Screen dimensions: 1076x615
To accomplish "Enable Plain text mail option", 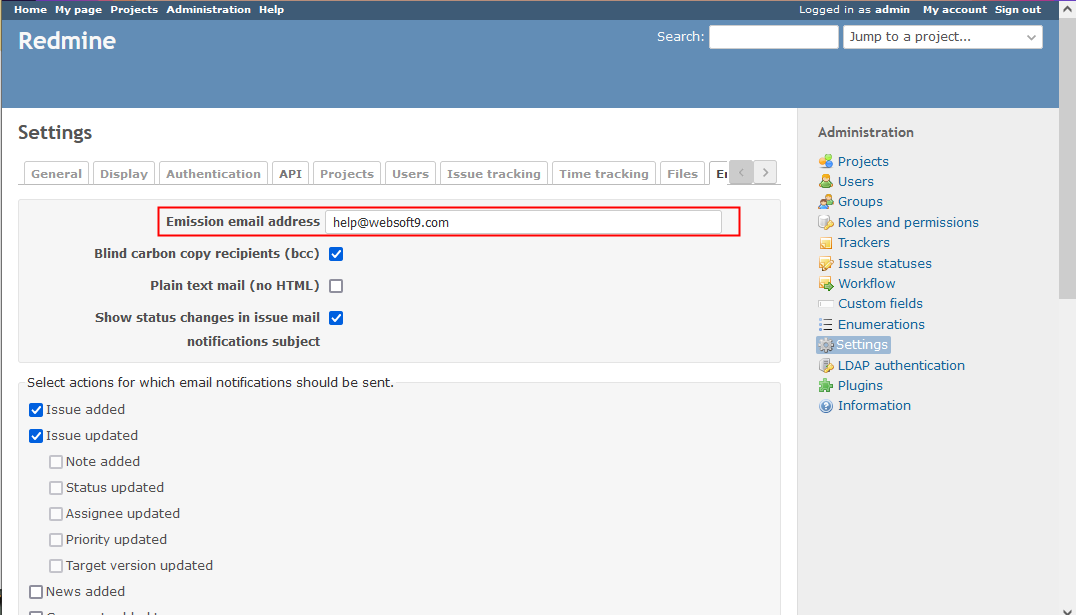I will pyautogui.click(x=336, y=286).
